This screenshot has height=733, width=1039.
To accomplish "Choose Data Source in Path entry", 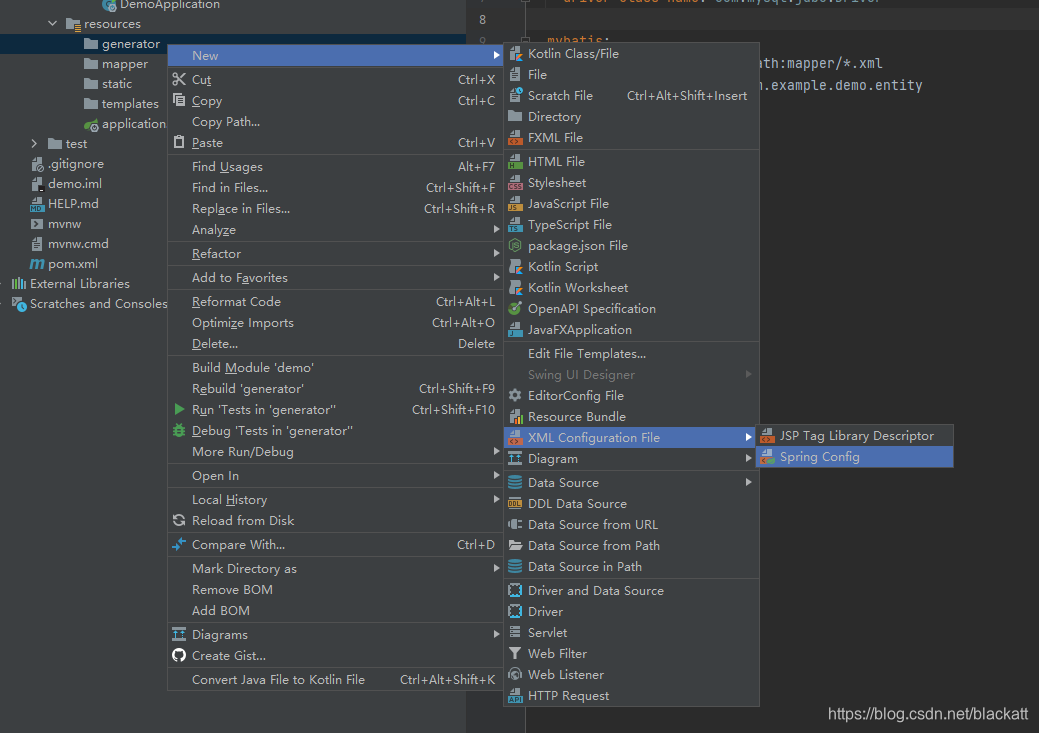I will click(x=631, y=567).
